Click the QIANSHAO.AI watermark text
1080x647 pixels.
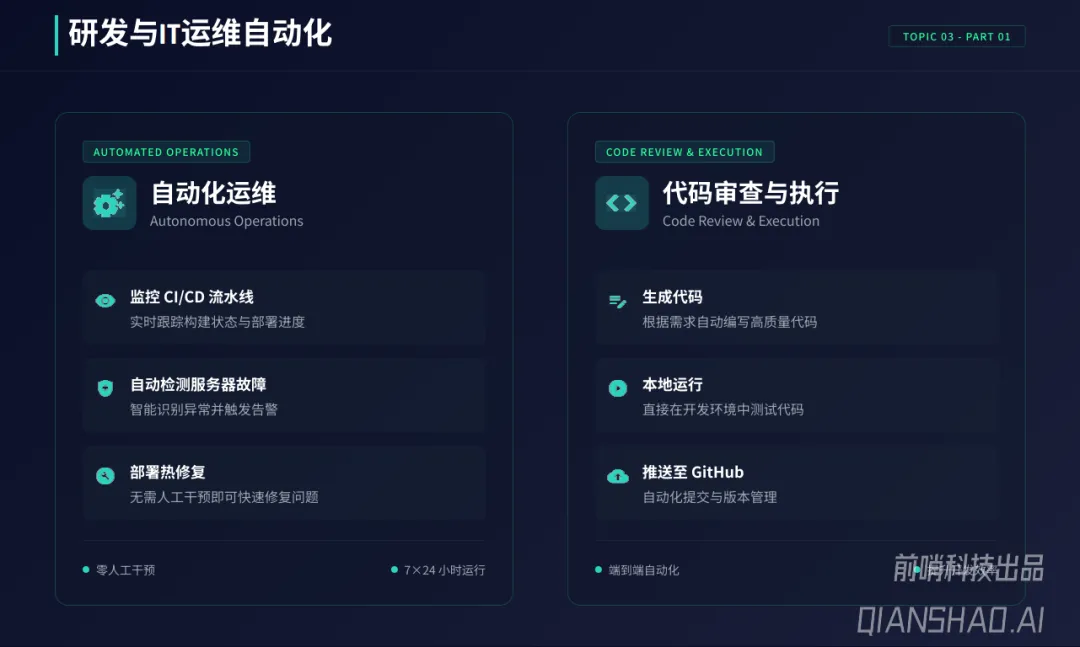[950, 620]
